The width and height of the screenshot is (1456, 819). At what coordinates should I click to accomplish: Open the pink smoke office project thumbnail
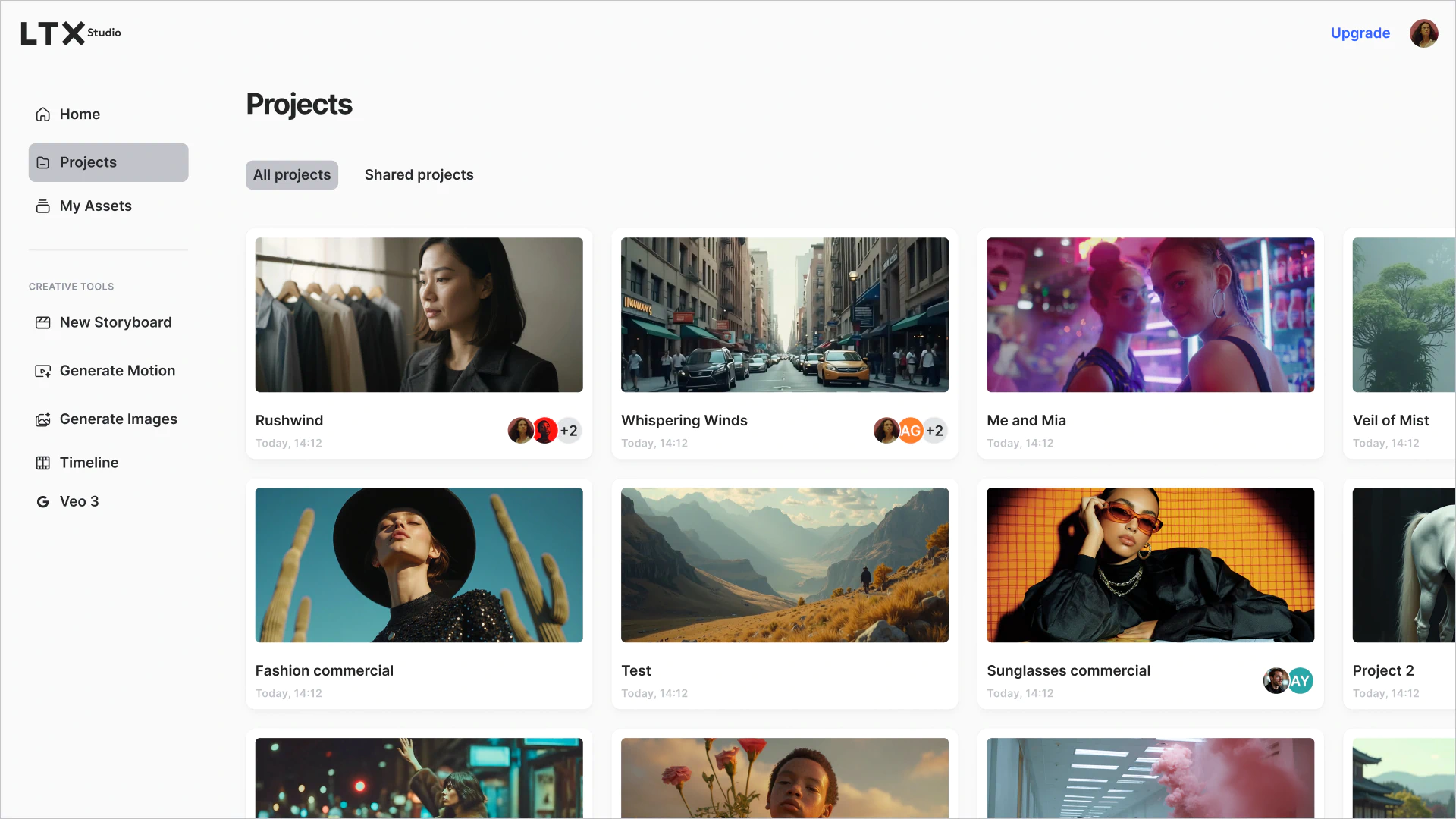point(1150,778)
